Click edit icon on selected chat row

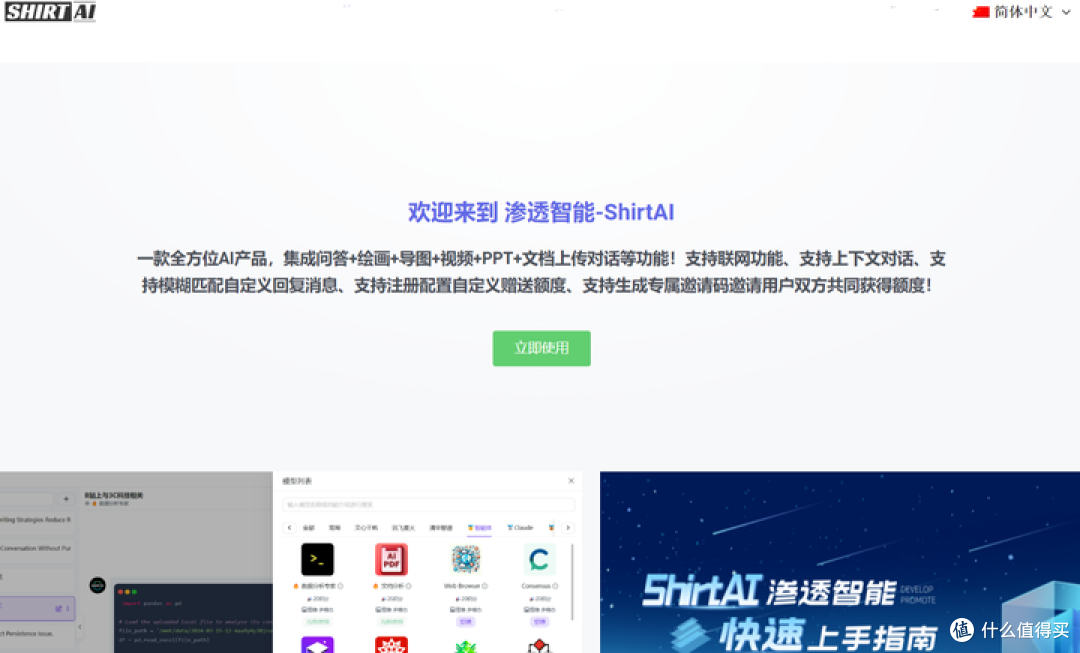[59, 608]
